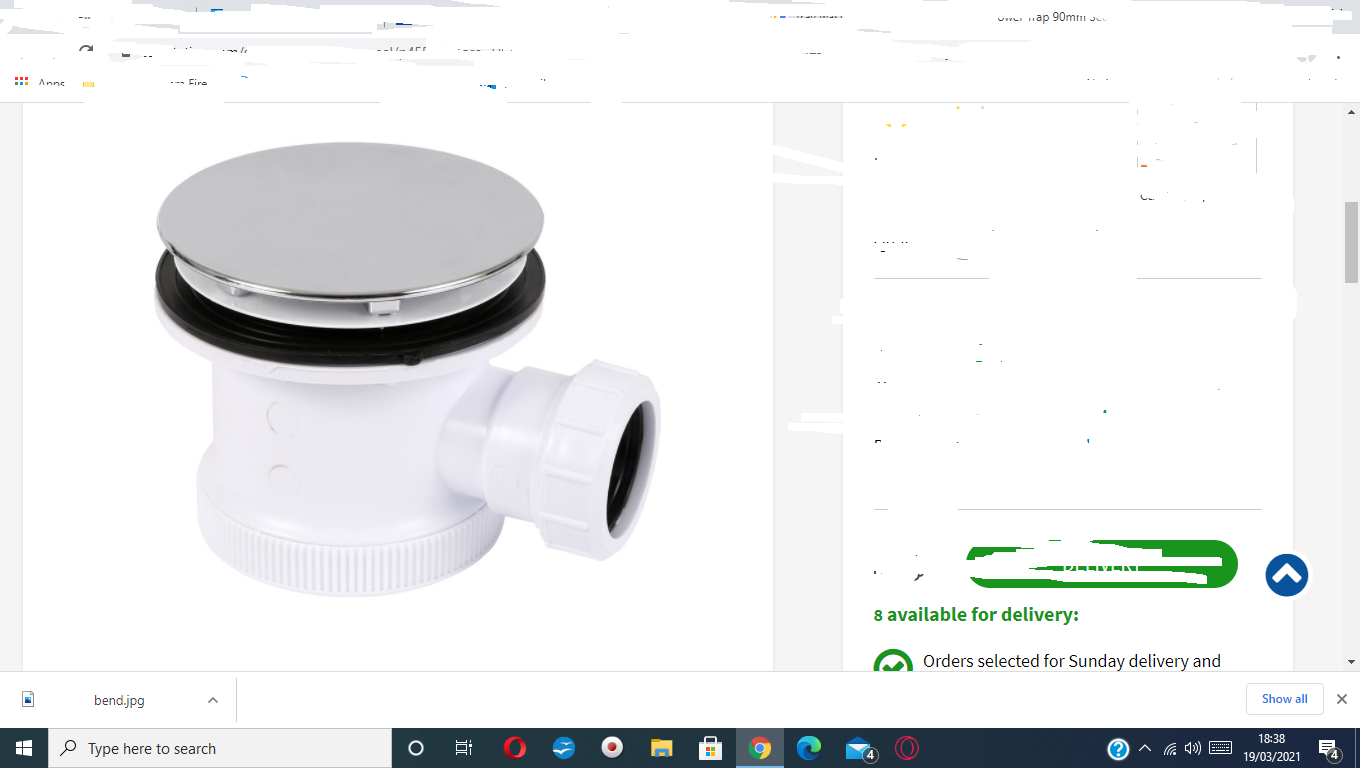The height and width of the screenshot is (768, 1360).
Task: Click Show all downloads button
Action: 1284,699
